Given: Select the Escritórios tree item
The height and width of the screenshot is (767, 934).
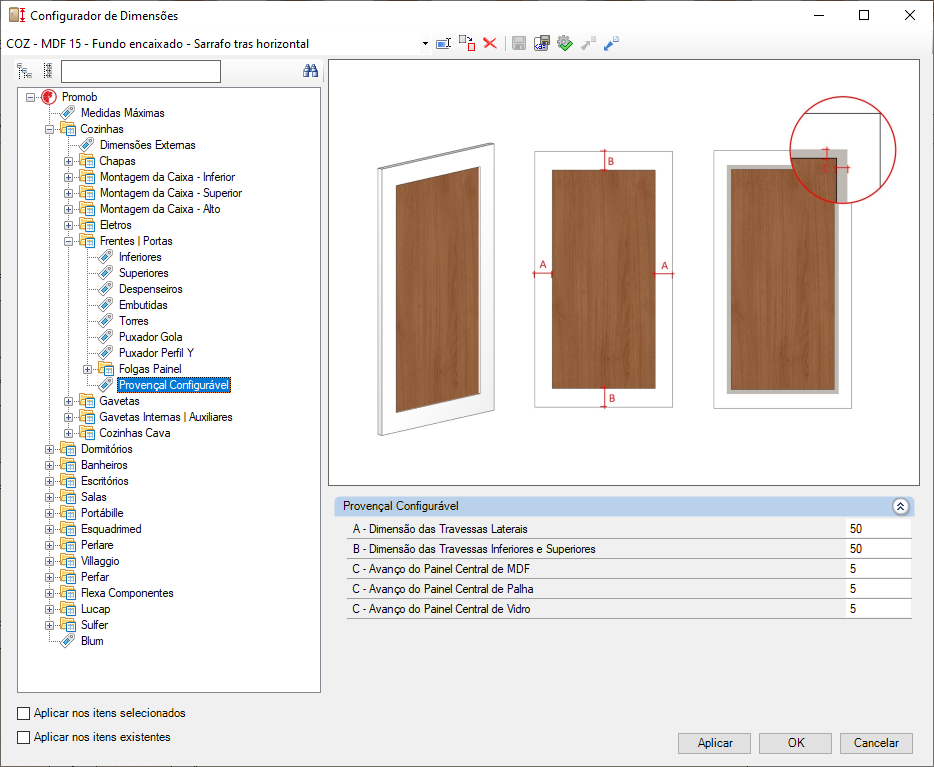Looking at the screenshot, I should [105, 481].
